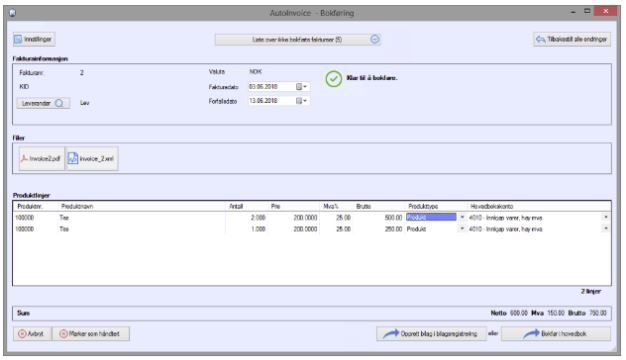
Task: Click the Mva % column header
Action: 331,206
